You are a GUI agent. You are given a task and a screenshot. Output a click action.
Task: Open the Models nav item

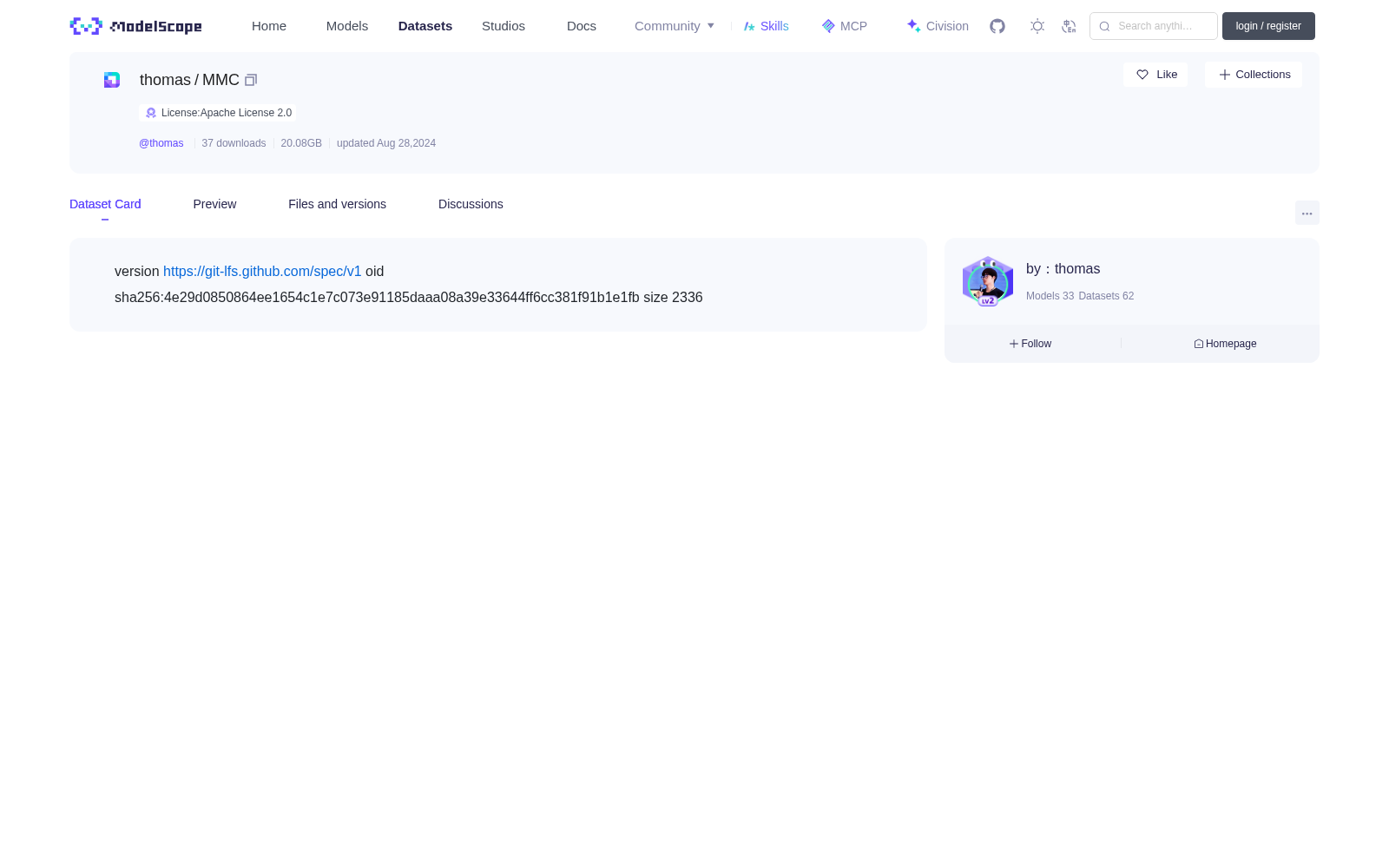[347, 26]
